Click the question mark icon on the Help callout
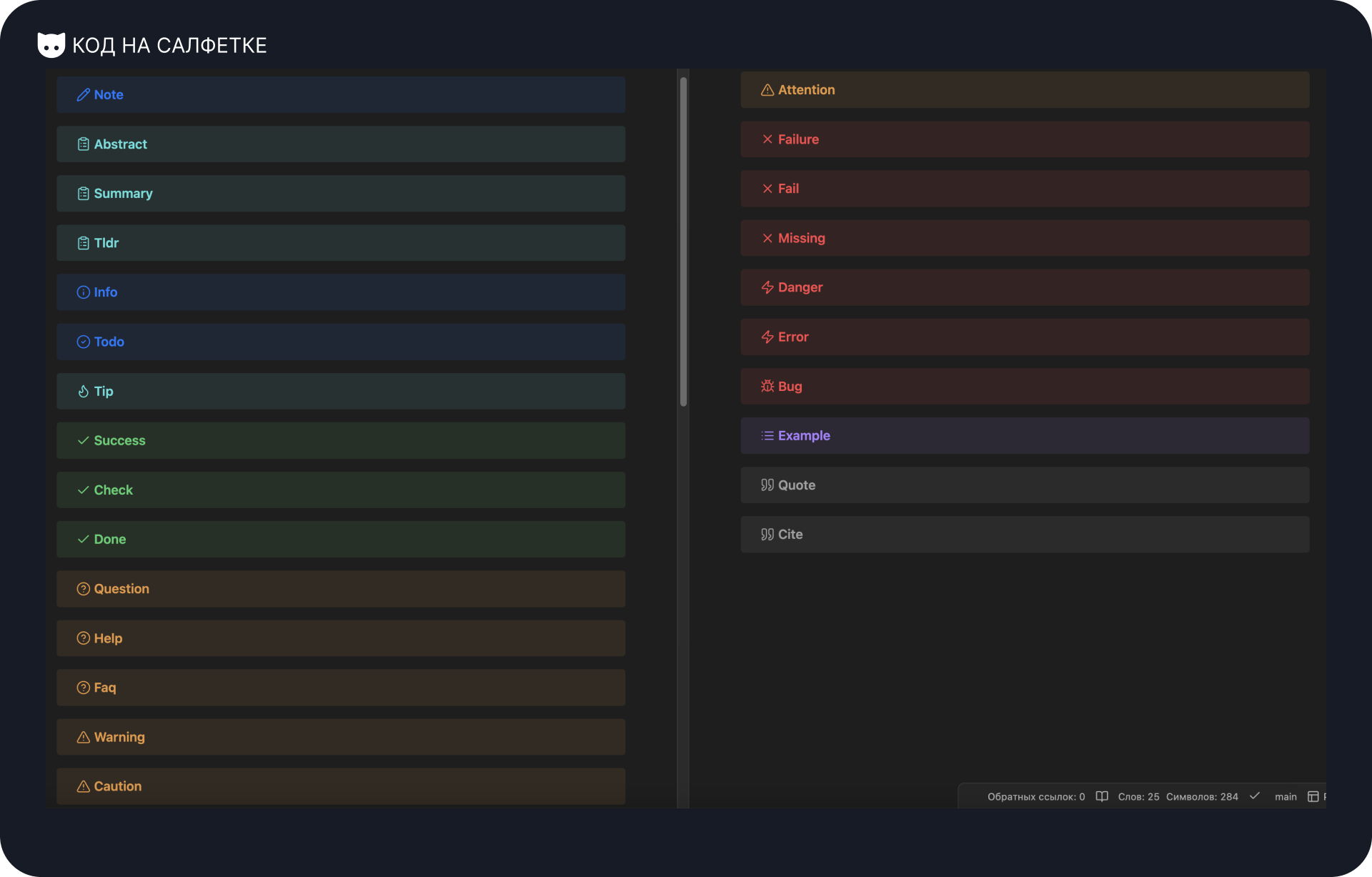The width and height of the screenshot is (1372, 877). pos(83,638)
